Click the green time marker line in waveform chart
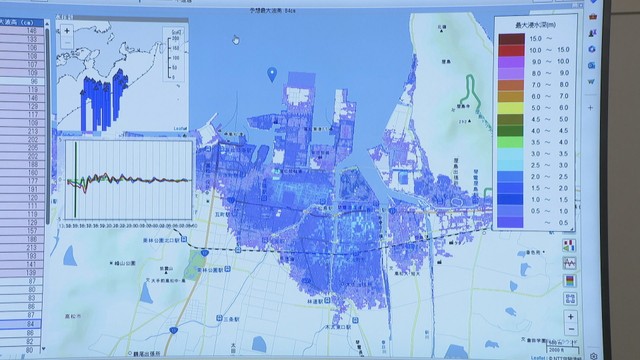The width and height of the screenshot is (640, 360). tap(76, 180)
